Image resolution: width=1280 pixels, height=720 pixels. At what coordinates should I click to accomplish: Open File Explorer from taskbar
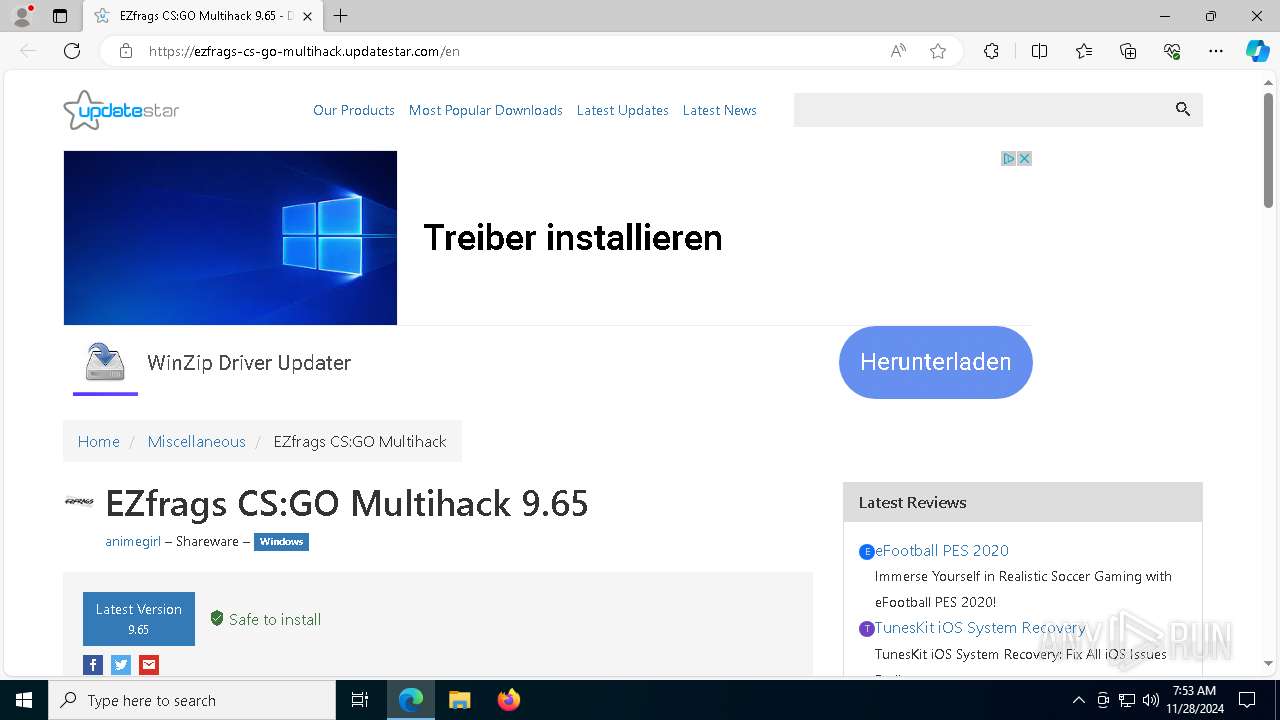point(460,700)
